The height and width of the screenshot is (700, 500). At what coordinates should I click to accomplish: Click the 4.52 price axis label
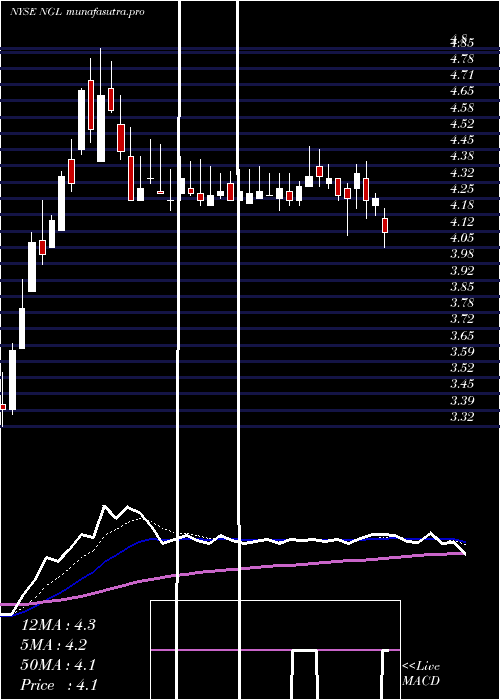tap(462, 124)
